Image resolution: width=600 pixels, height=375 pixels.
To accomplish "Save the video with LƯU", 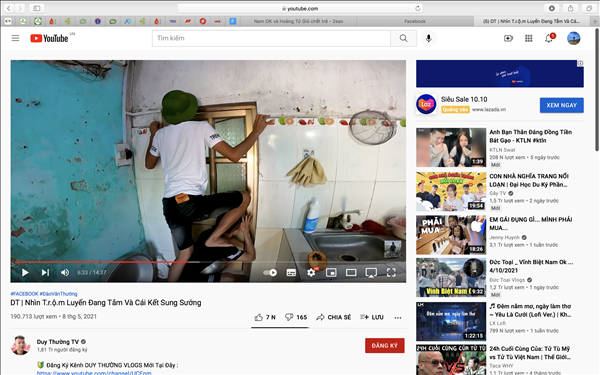I will [x=372, y=317].
